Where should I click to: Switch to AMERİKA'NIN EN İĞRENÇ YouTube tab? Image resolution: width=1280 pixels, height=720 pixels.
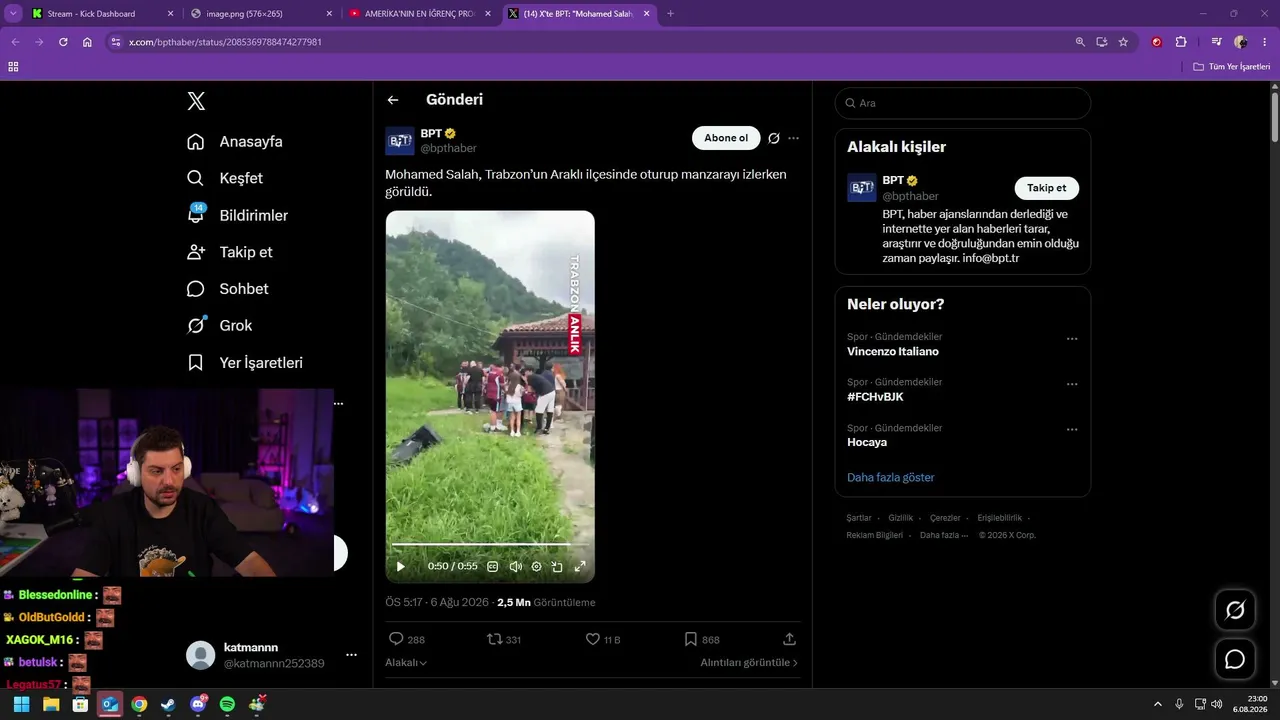coord(419,14)
